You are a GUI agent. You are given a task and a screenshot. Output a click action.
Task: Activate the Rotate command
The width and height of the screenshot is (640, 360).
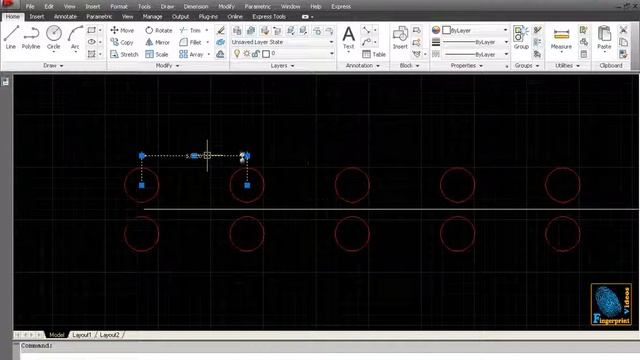tap(159, 30)
